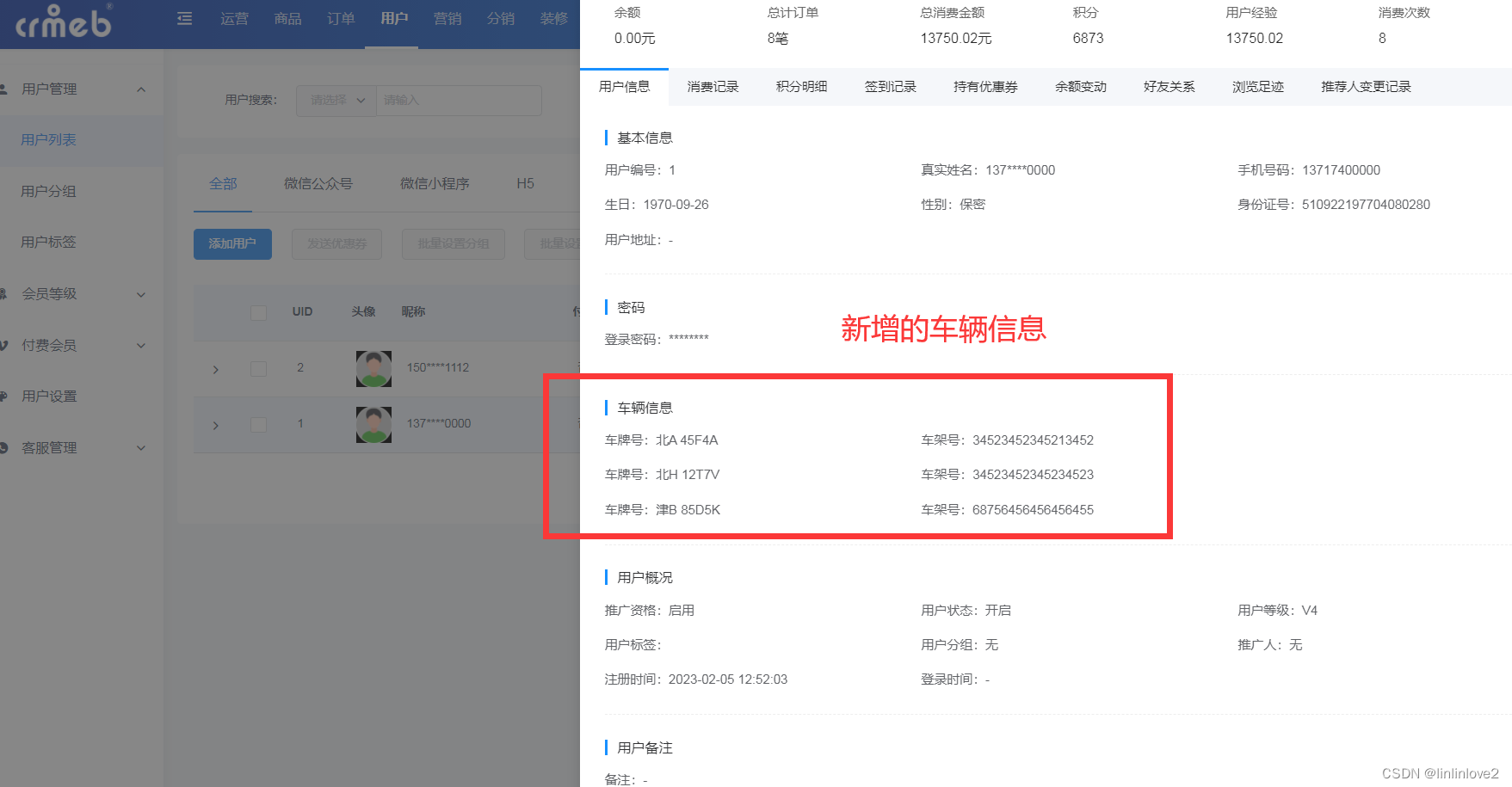Switch to the 浏览足迹 tab

click(1257, 86)
